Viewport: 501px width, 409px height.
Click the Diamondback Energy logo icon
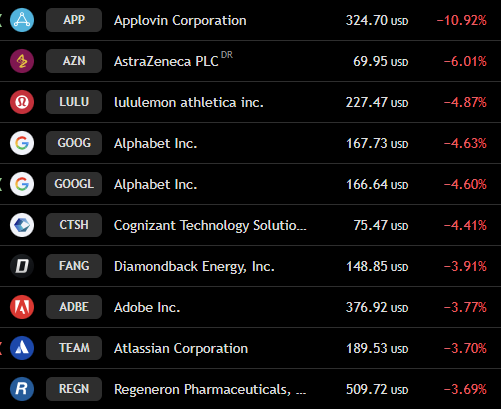(x=22, y=266)
